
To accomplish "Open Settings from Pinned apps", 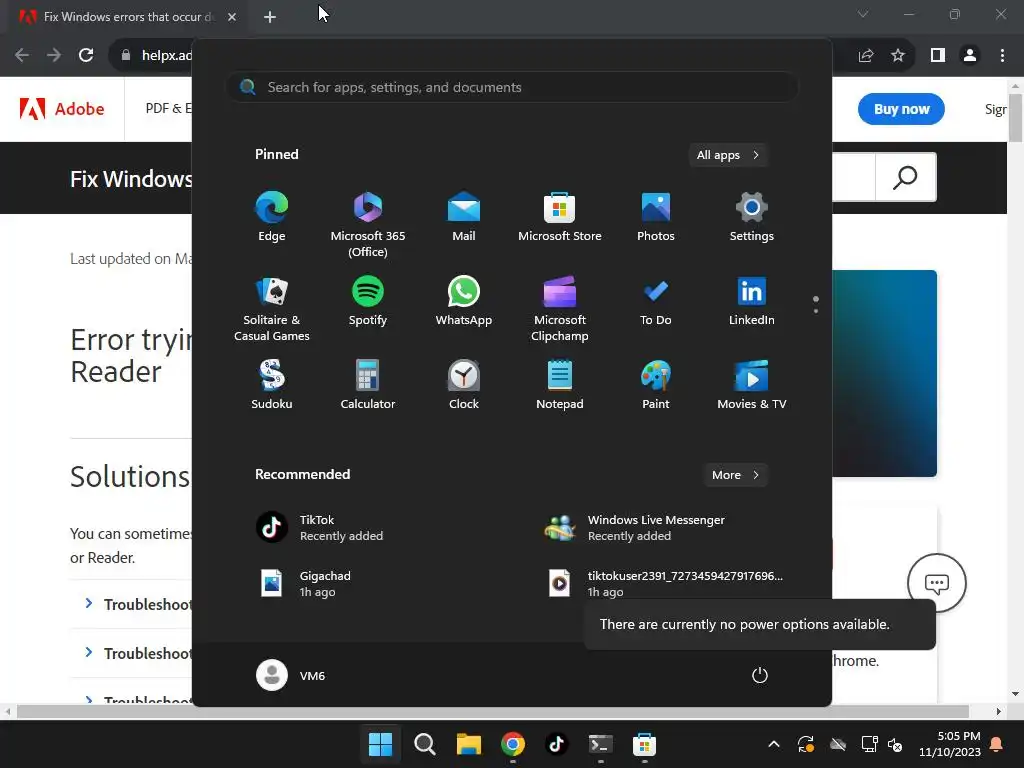I will 752,217.
